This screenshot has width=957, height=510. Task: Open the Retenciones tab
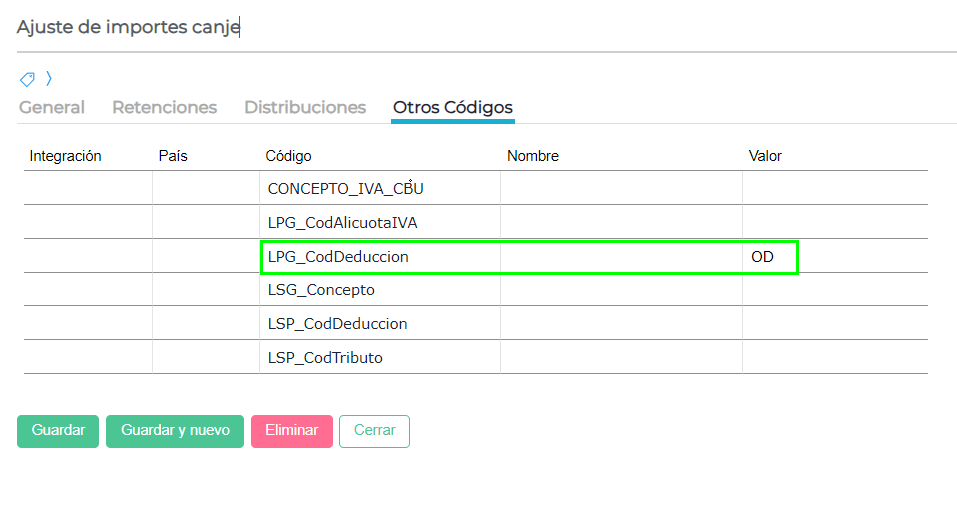164,108
